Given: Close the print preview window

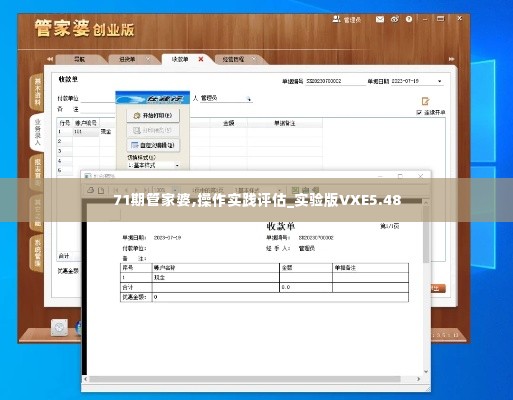Looking at the screenshot, I should pyautogui.click(x=420, y=176).
